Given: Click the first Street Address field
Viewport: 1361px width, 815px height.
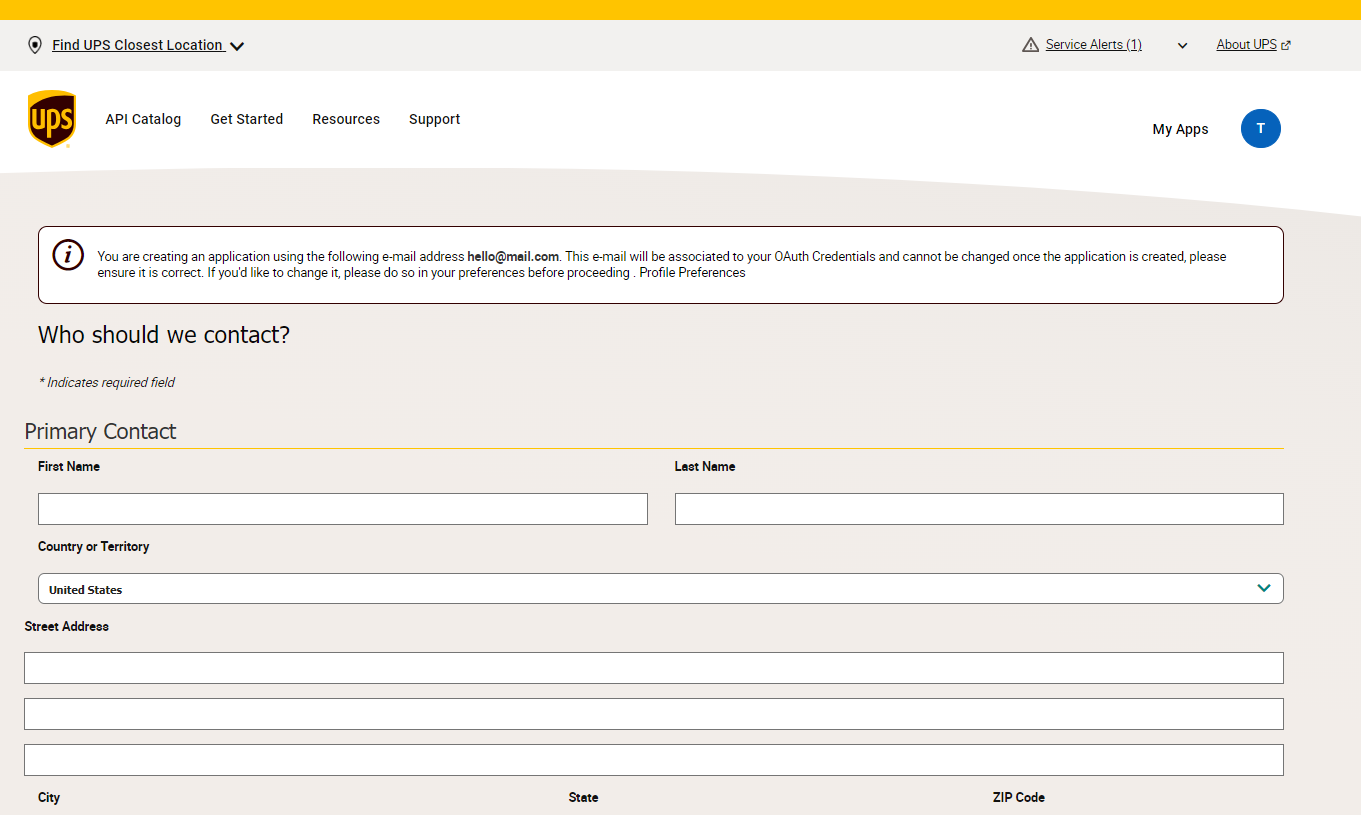Looking at the screenshot, I should click(654, 667).
